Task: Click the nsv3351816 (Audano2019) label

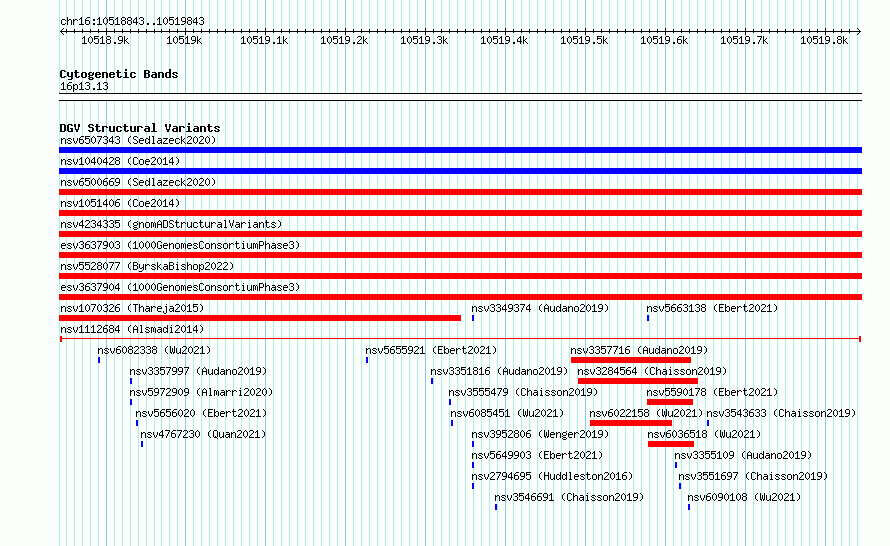Action: 499,371
